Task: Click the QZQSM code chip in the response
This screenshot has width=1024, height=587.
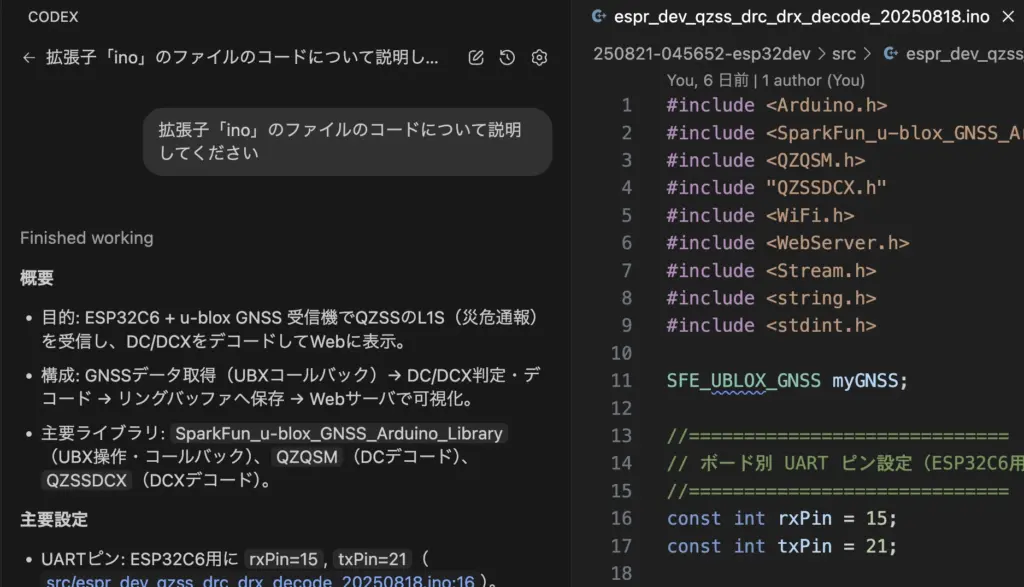Action: (x=307, y=456)
